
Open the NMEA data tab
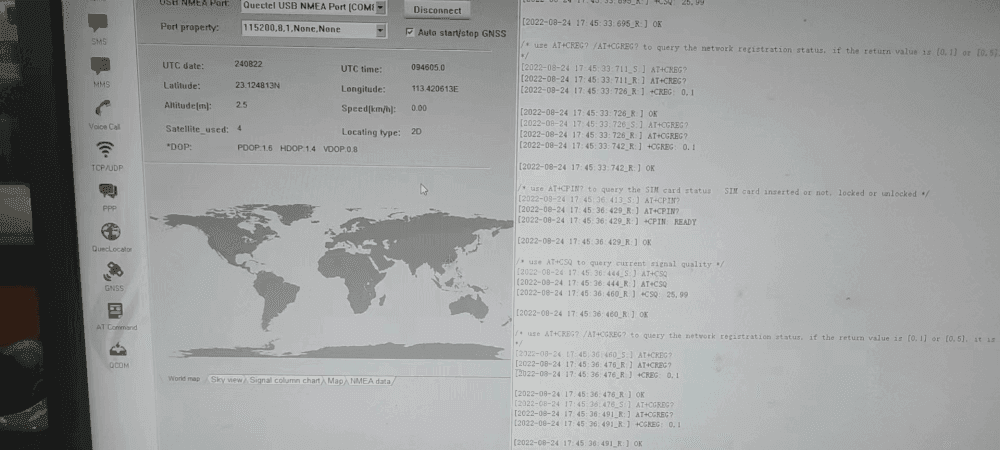click(370, 381)
